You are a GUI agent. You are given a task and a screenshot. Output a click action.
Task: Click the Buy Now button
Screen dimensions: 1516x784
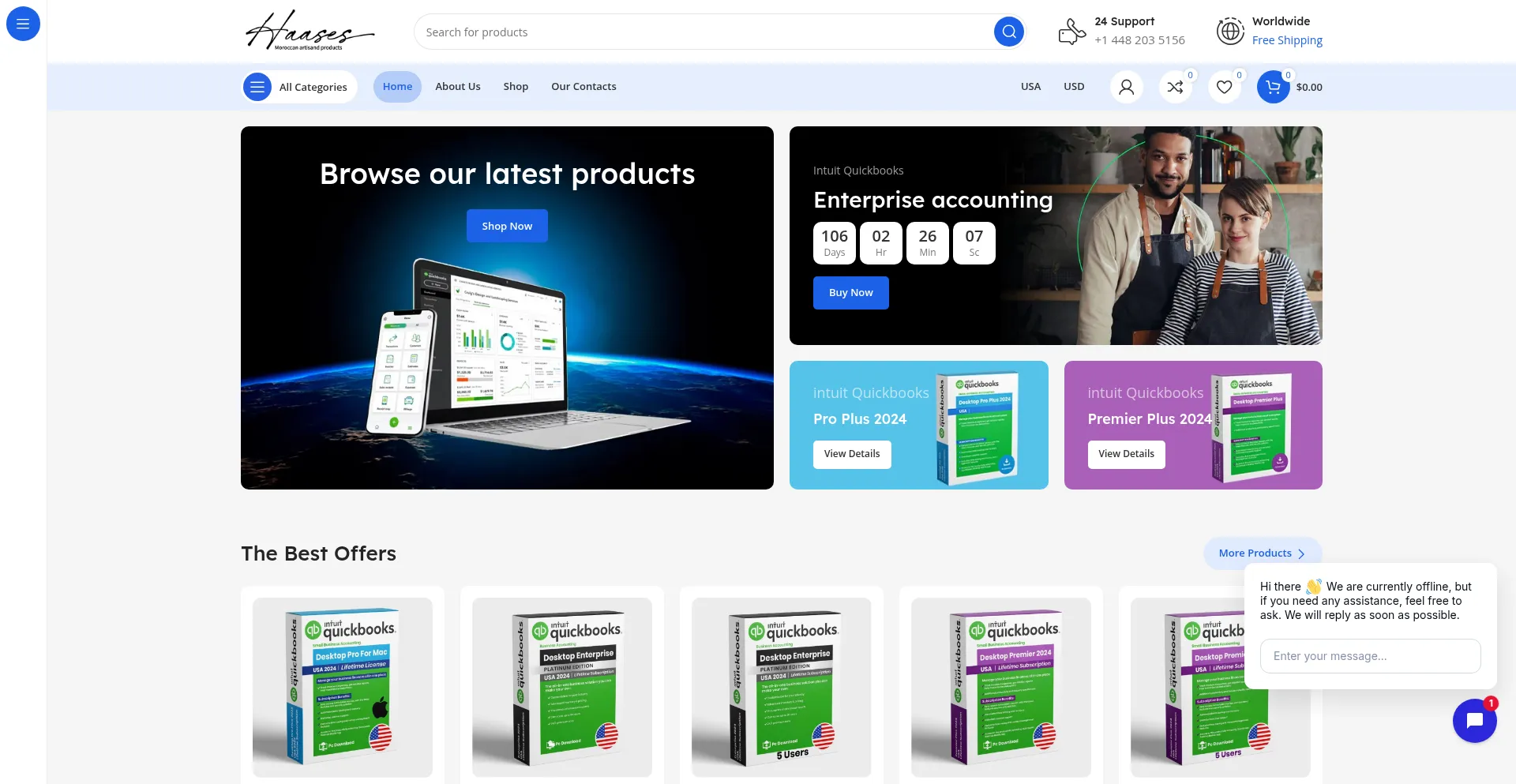click(850, 293)
